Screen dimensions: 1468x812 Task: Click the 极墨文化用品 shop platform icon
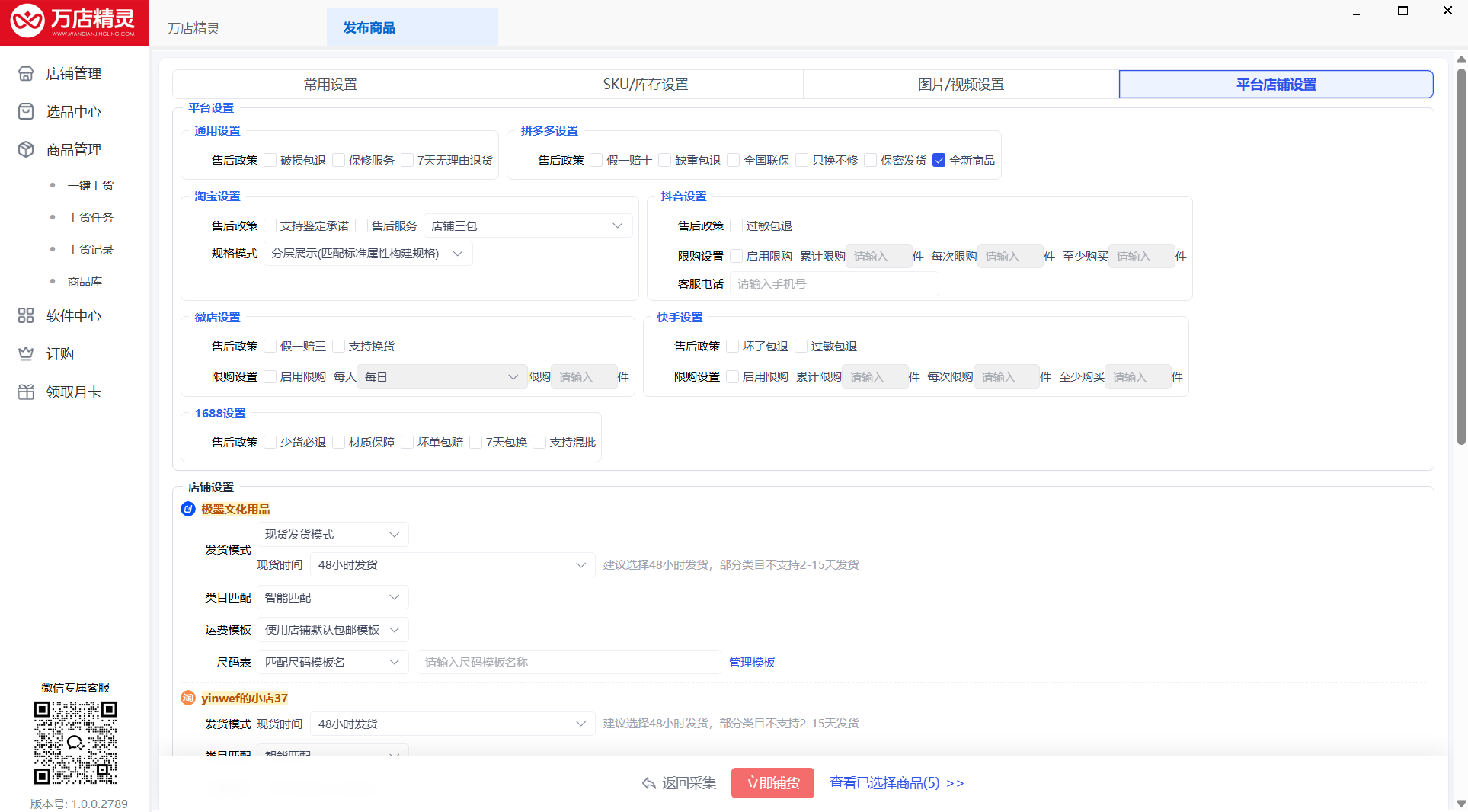pyautogui.click(x=188, y=509)
